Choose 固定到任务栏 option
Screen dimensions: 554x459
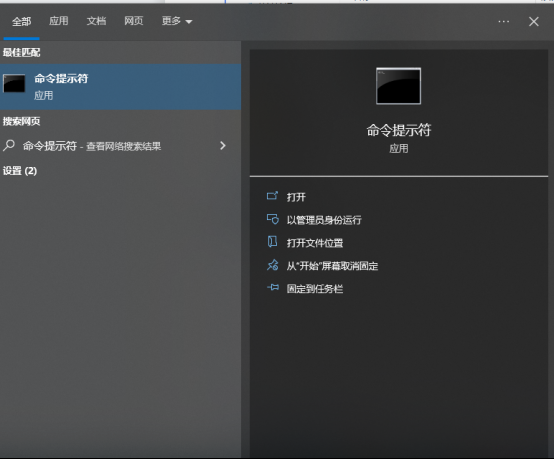coord(315,289)
